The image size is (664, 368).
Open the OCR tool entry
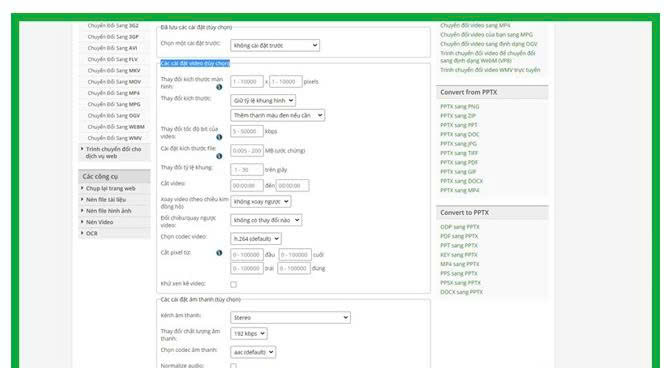[91, 233]
